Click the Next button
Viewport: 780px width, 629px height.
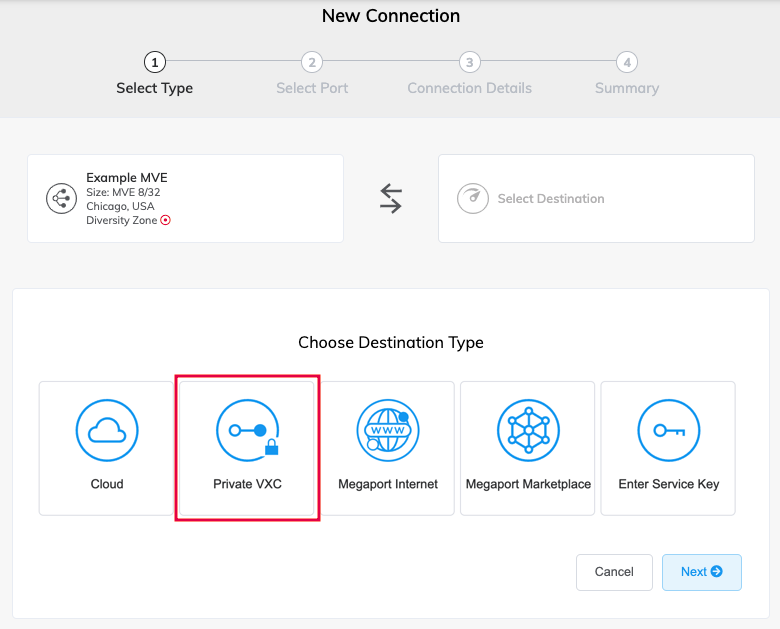click(701, 572)
